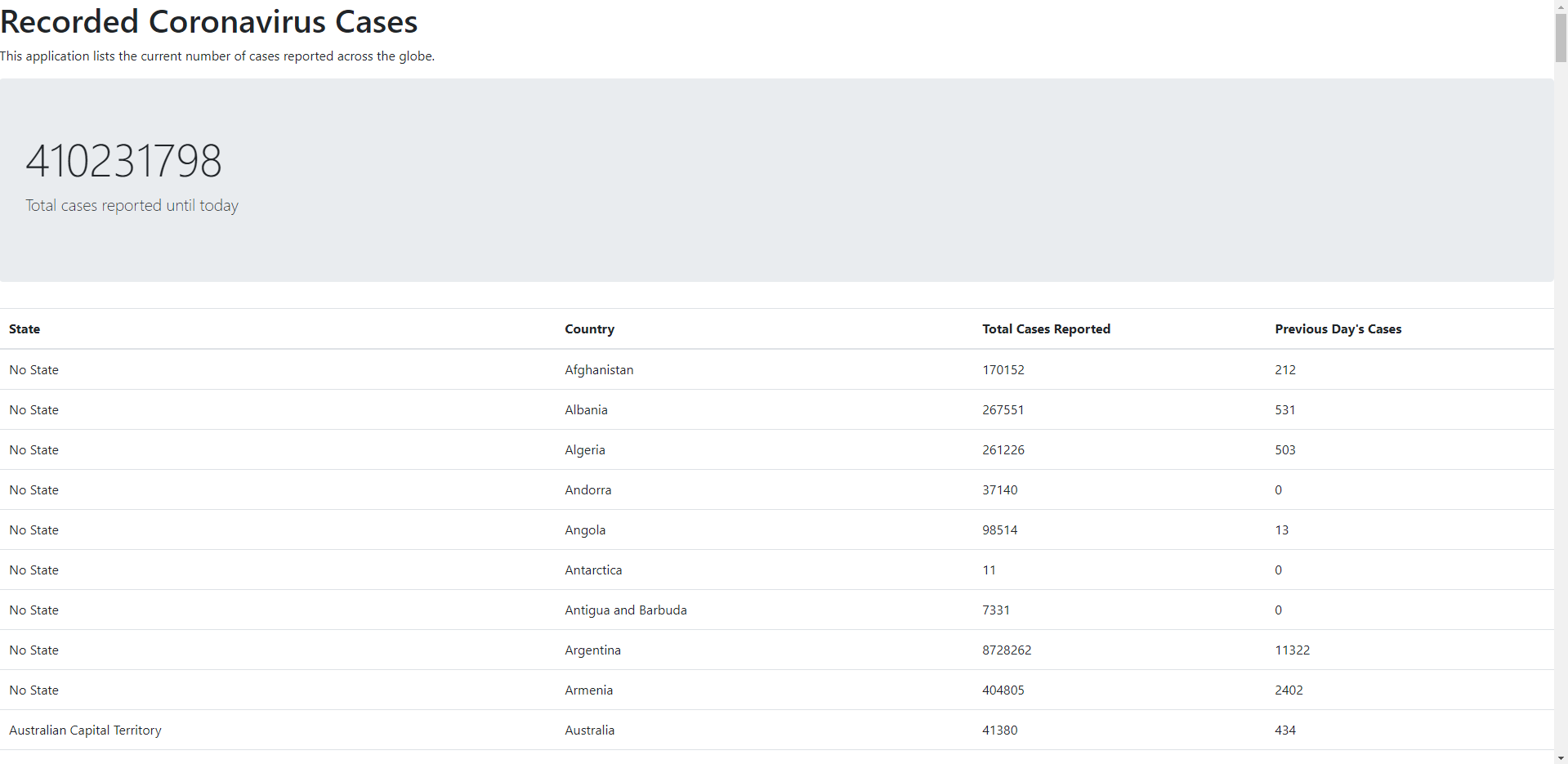Screen dimensions: 1568x764
Task: Select the Angola table row
Action: [585, 529]
